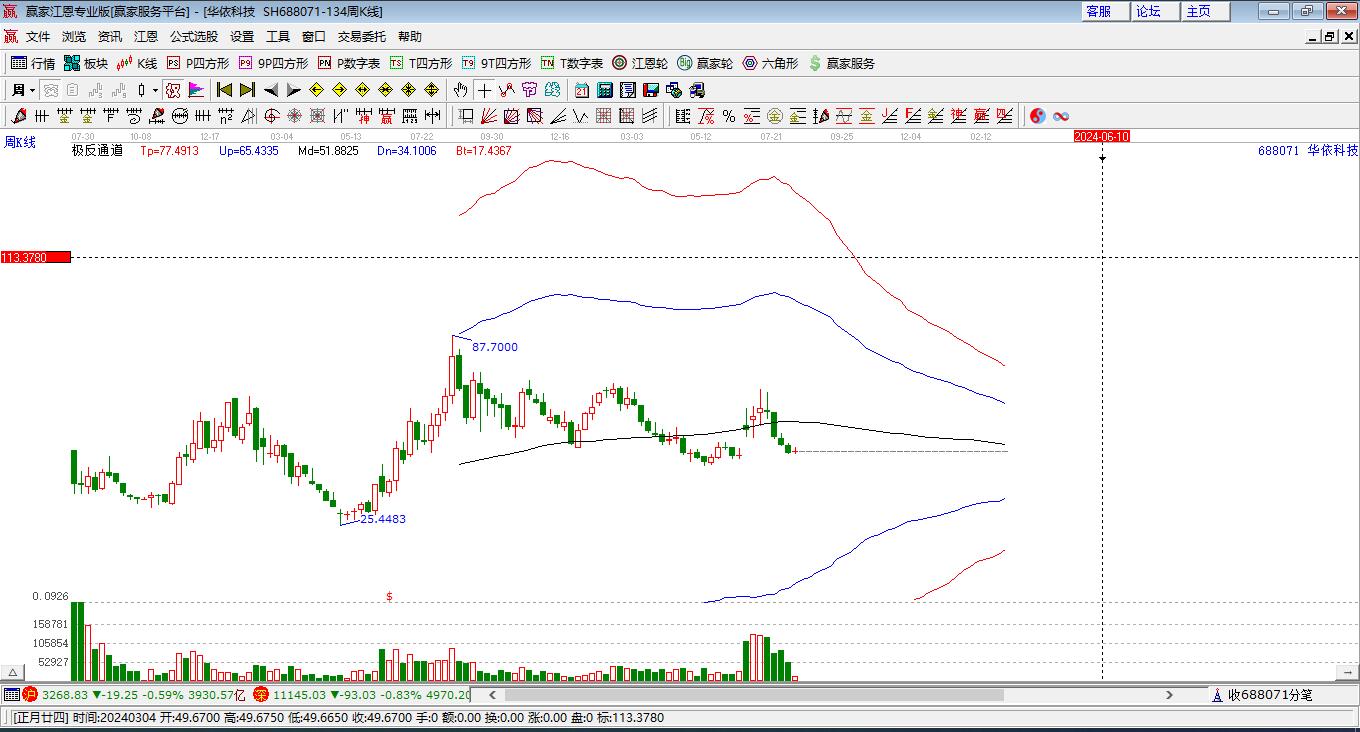The width and height of the screenshot is (1360, 732).
Task: Open the 行情 market quotes view
Action: [33, 63]
